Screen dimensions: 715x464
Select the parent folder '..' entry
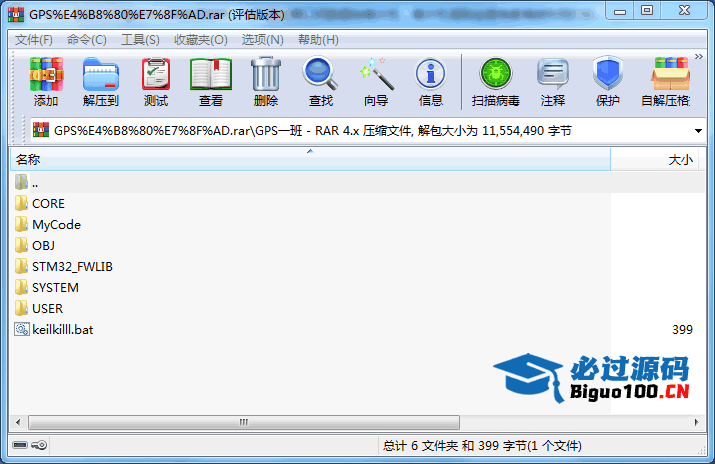[x=358, y=183]
